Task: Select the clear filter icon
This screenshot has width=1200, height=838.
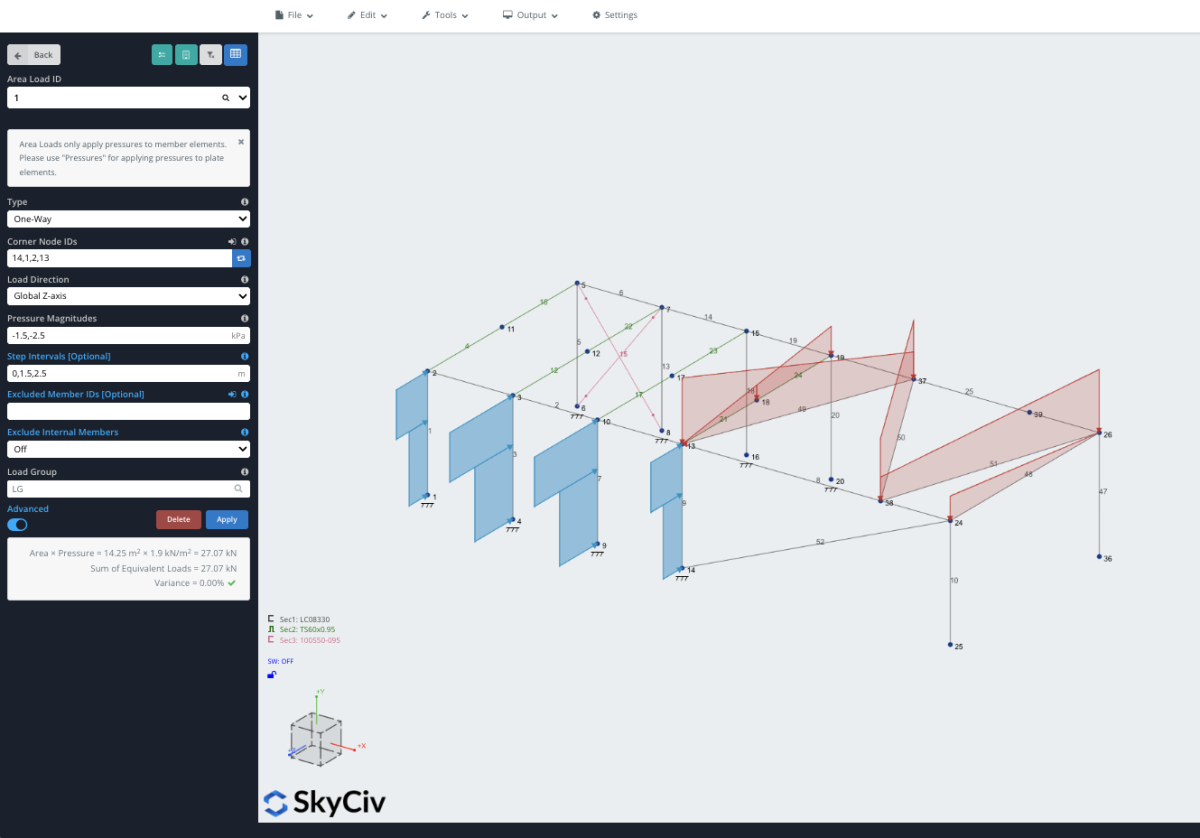Action: (x=210, y=54)
